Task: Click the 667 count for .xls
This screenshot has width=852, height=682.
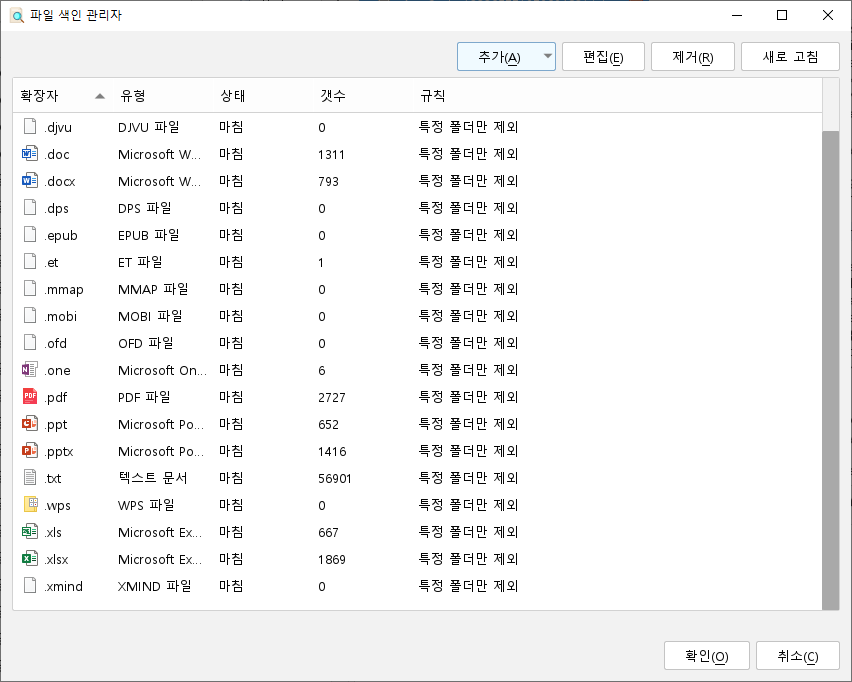Action: [328, 532]
